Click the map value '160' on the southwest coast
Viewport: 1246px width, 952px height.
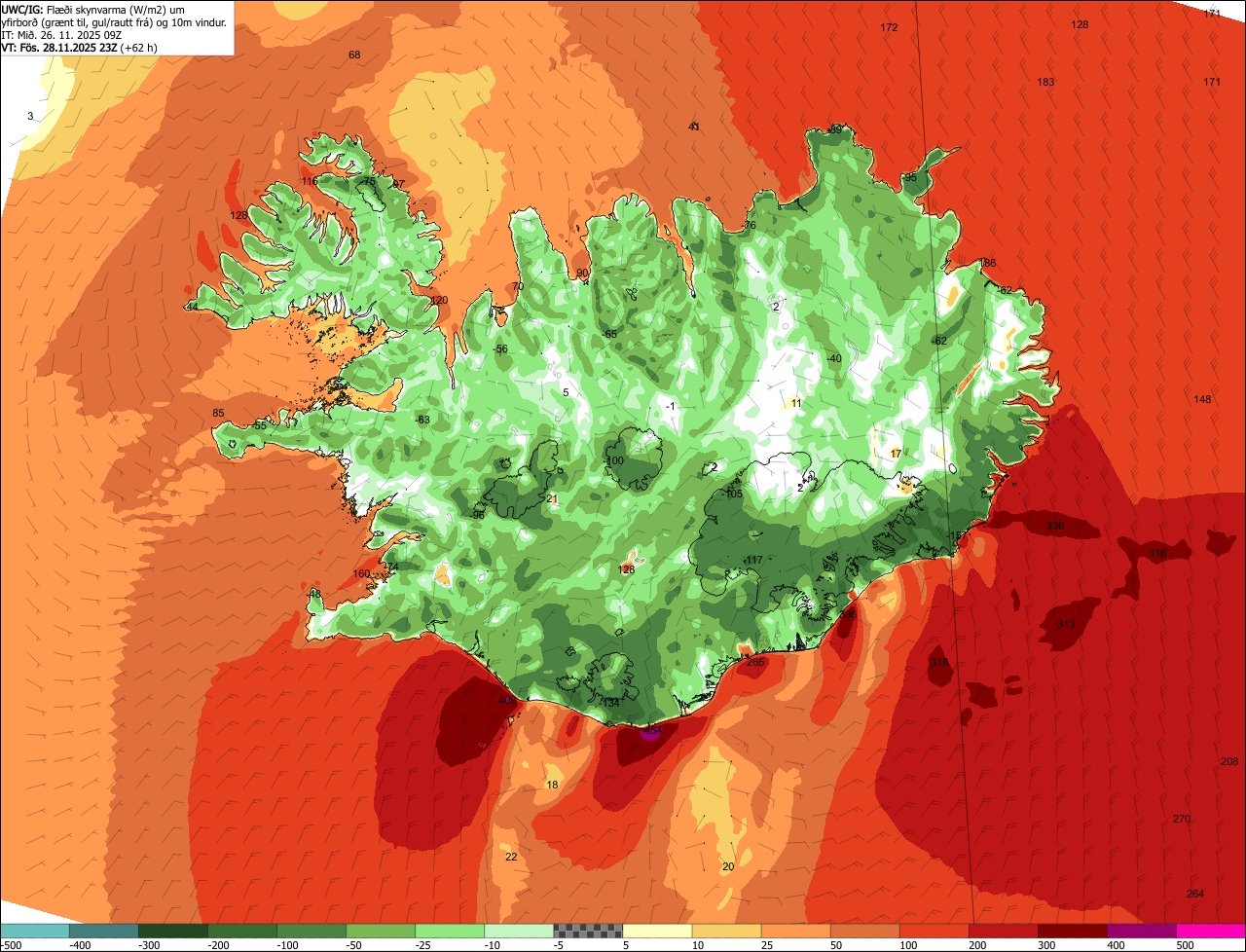[x=361, y=573]
